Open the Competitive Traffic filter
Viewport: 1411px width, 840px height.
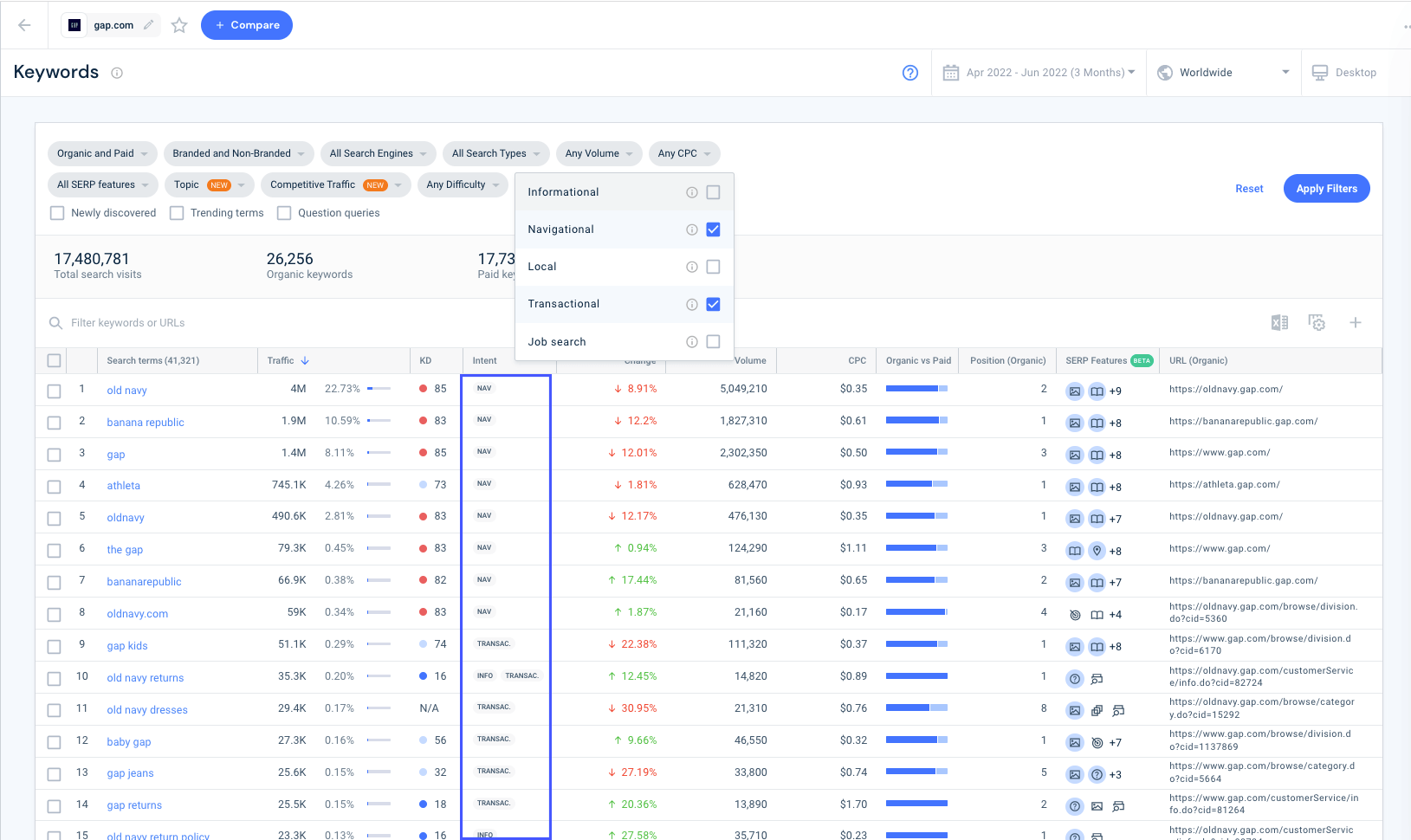(x=335, y=184)
